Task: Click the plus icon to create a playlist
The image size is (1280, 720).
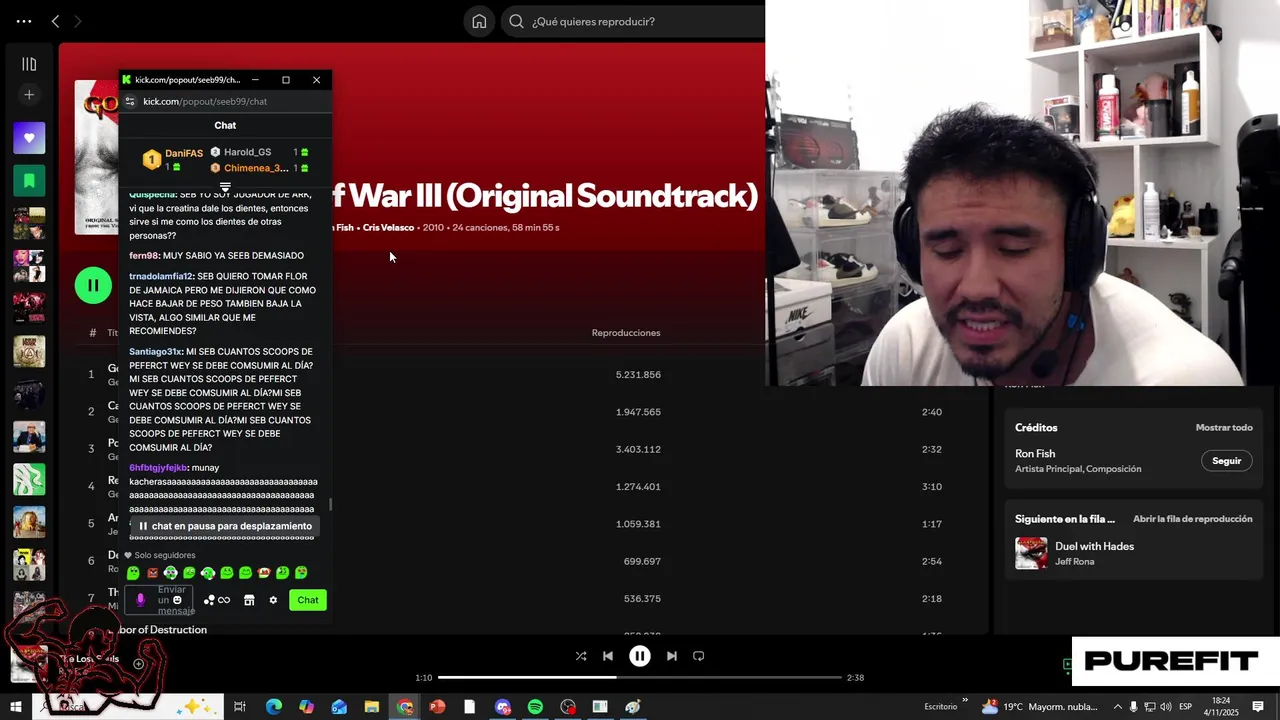Action: coord(29,95)
